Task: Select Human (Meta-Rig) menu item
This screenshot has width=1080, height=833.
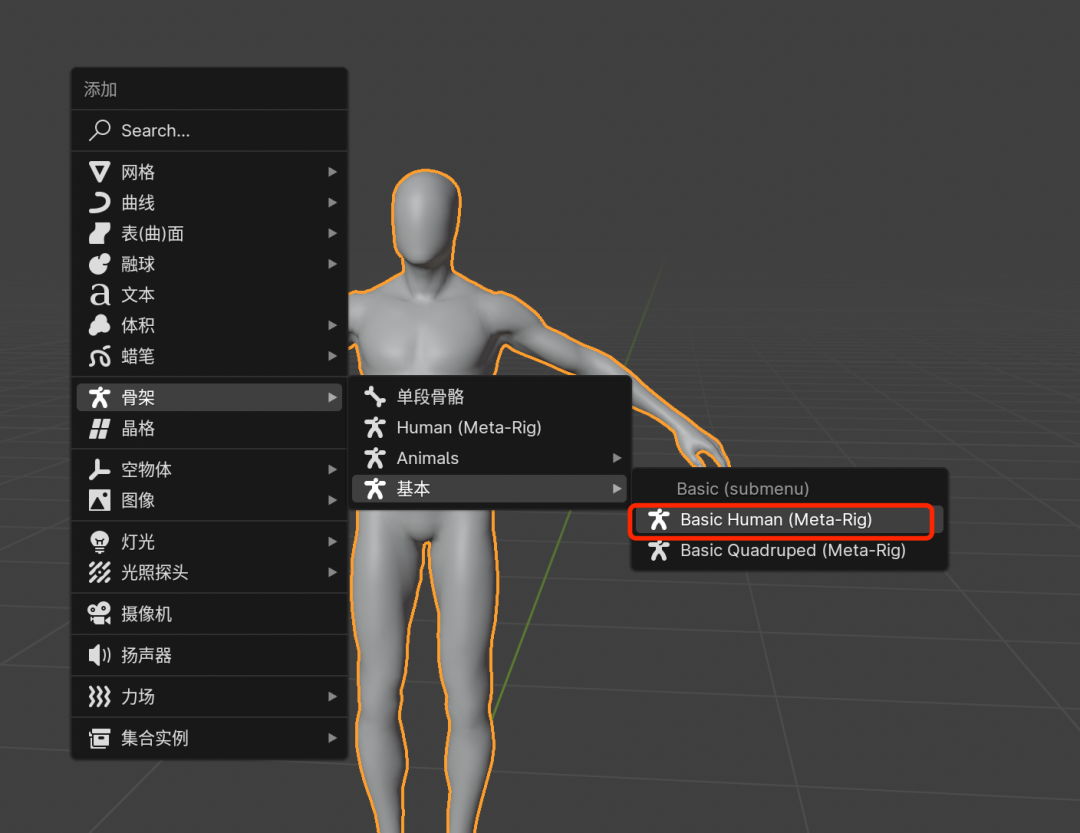Action: pyautogui.click(x=489, y=427)
